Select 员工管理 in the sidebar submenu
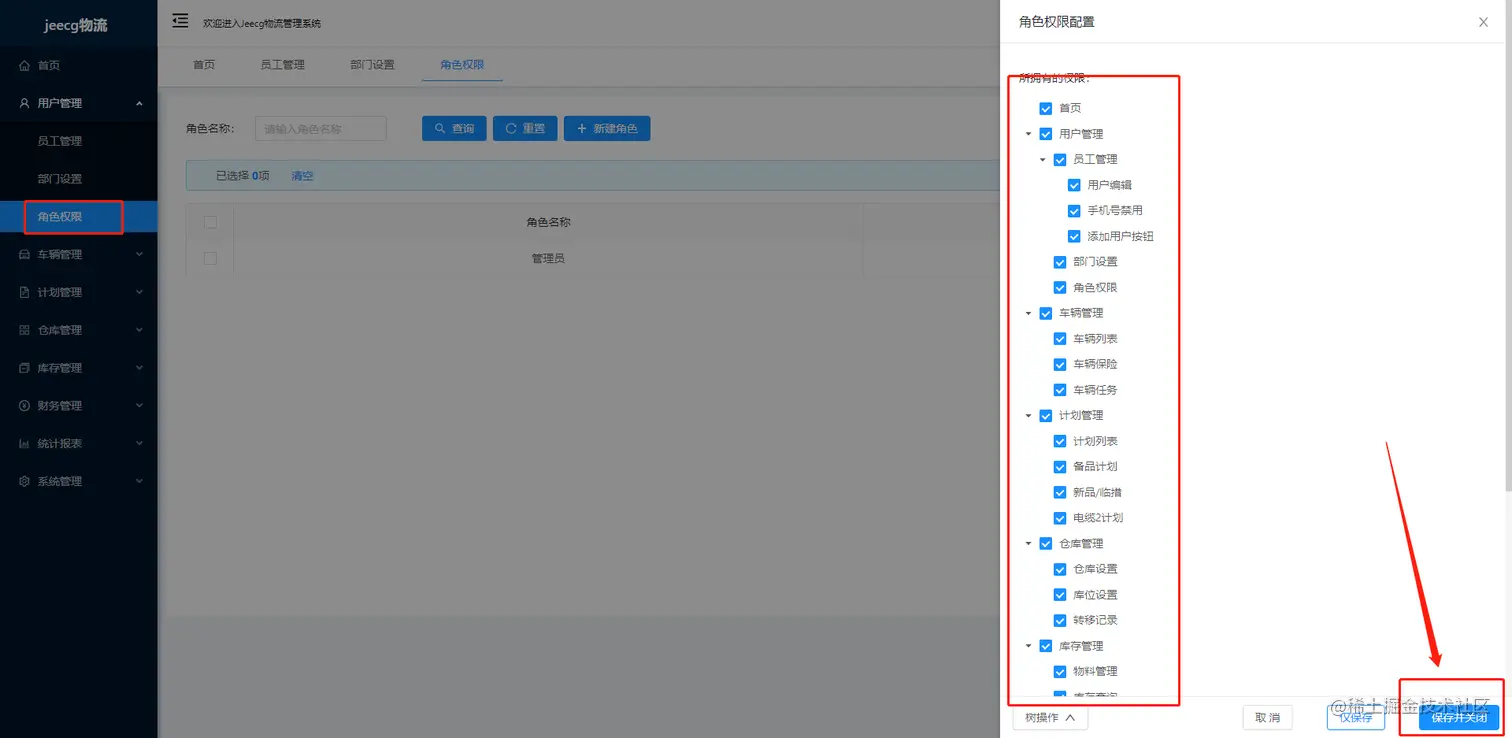The width and height of the screenshot is (1512, 738). pos(78,141)
